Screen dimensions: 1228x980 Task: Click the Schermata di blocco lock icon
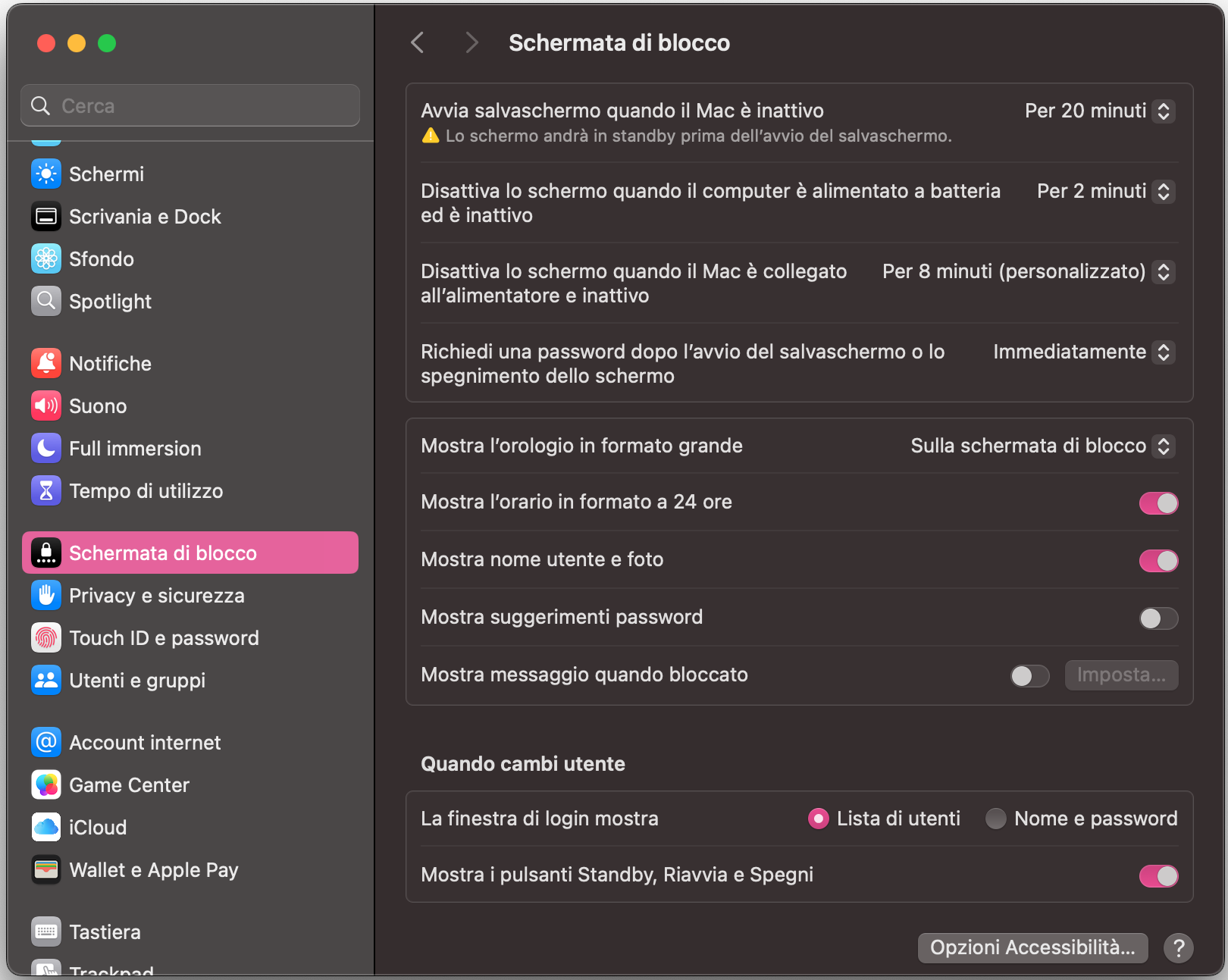46,553
